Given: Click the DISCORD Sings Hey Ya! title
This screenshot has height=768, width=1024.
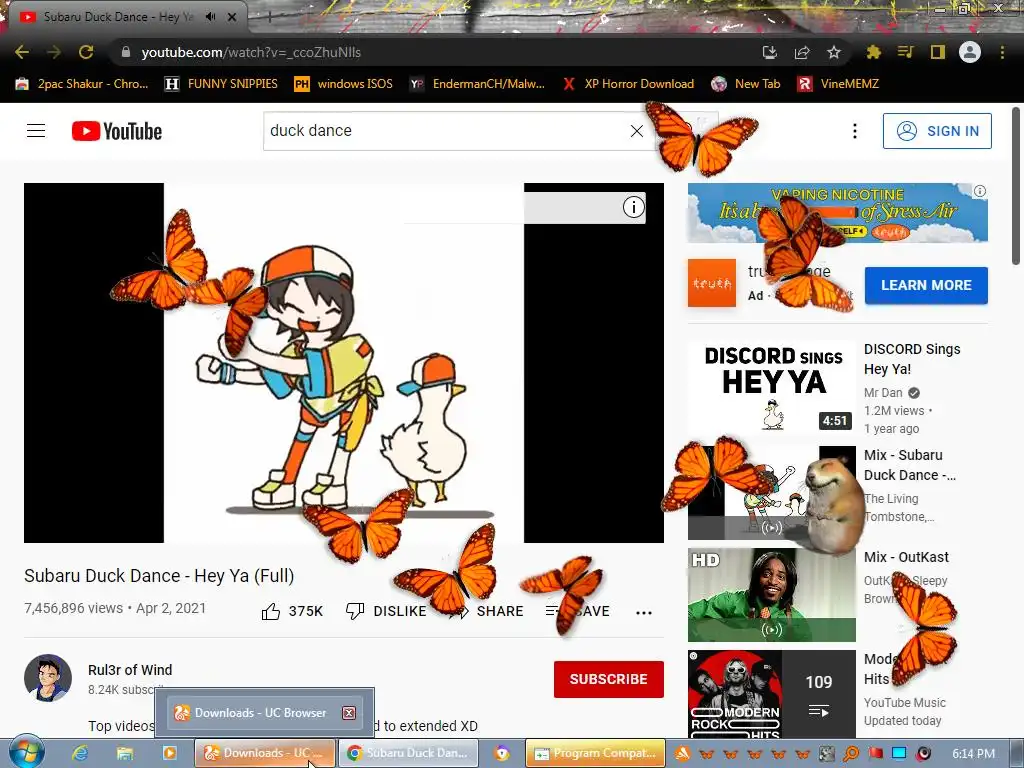Looking at the screenshot, I should 912,359.
